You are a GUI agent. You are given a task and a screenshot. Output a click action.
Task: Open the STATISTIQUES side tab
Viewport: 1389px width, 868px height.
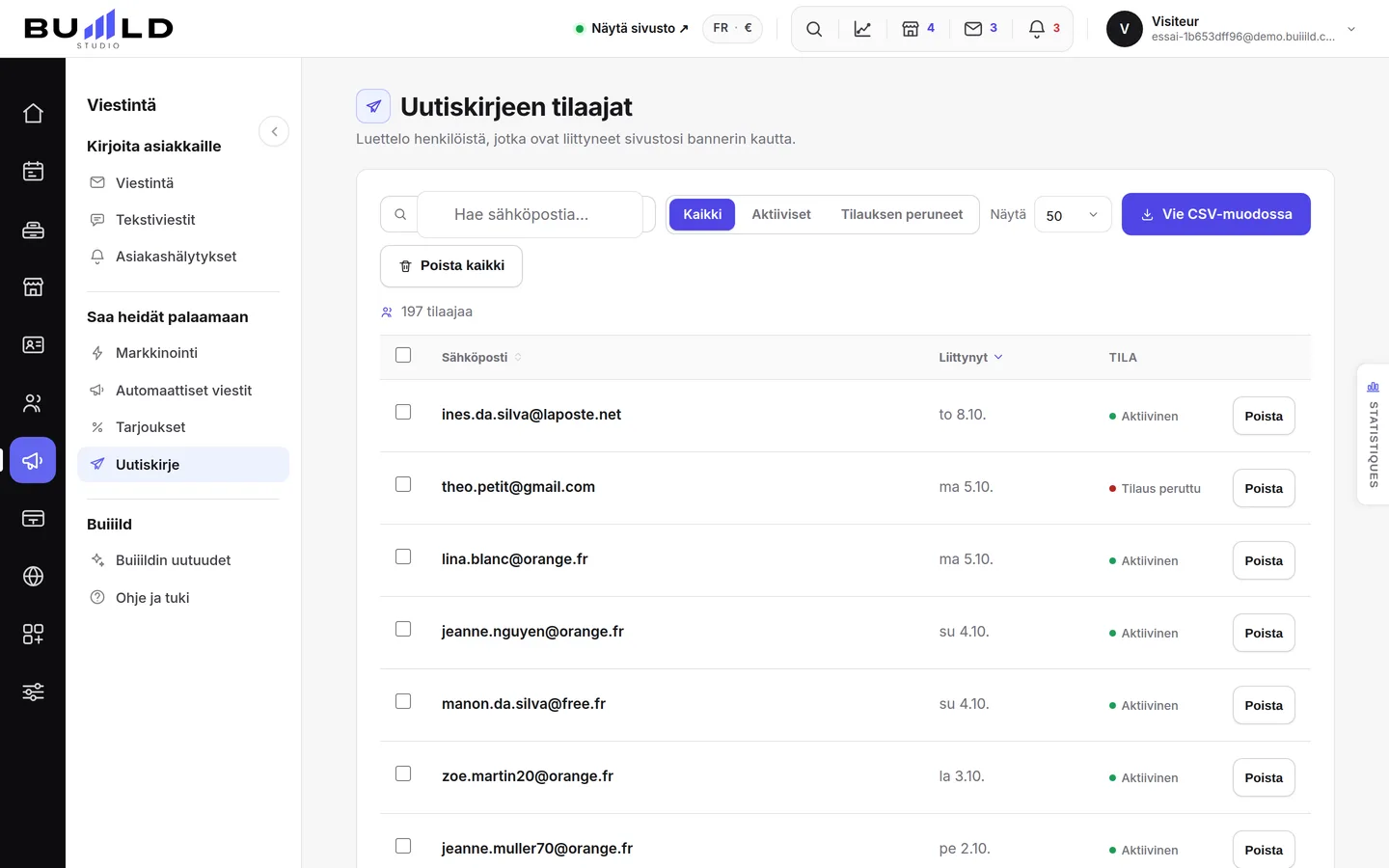pos(1373,434)
